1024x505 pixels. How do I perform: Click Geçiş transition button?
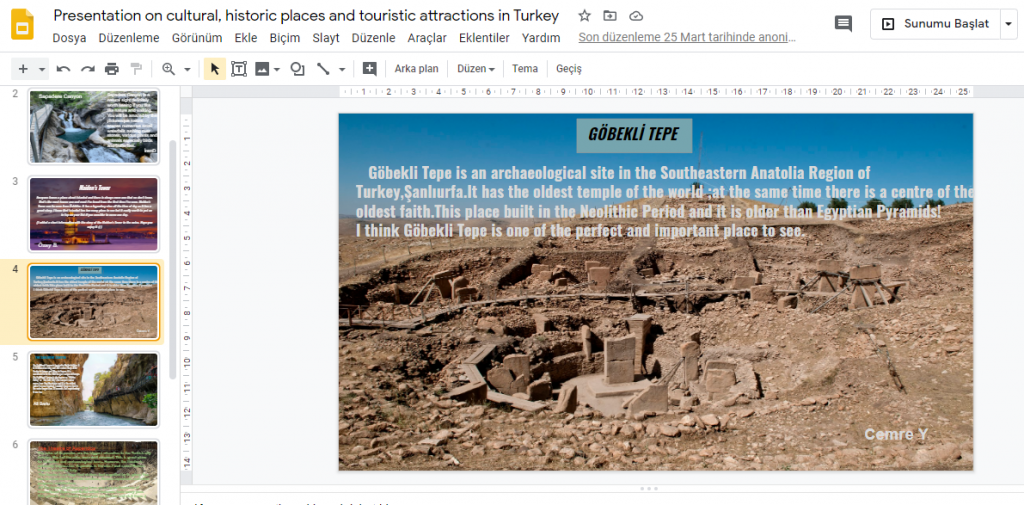569,69
